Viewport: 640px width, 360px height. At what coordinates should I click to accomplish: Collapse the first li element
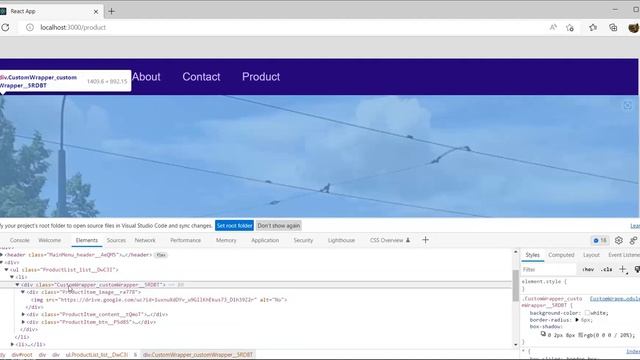point(12,277)
